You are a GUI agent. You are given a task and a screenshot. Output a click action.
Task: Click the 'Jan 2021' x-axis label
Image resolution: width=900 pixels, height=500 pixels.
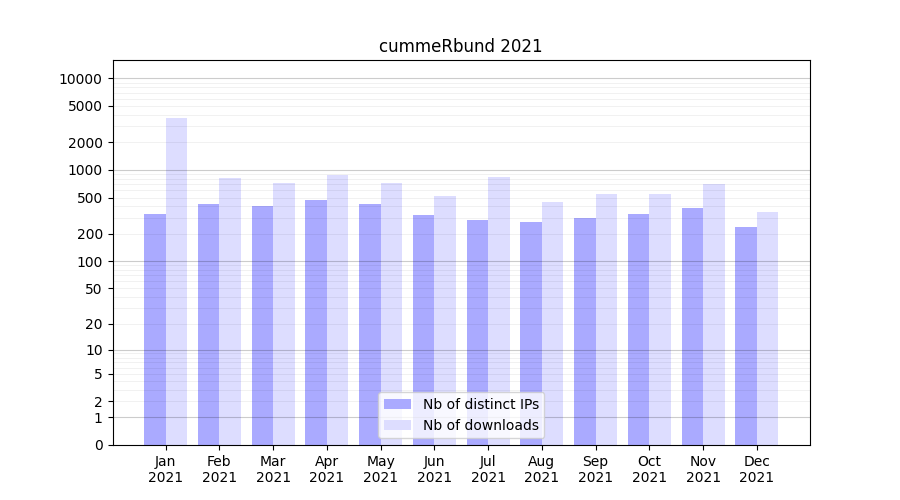(x=166, y=469)
